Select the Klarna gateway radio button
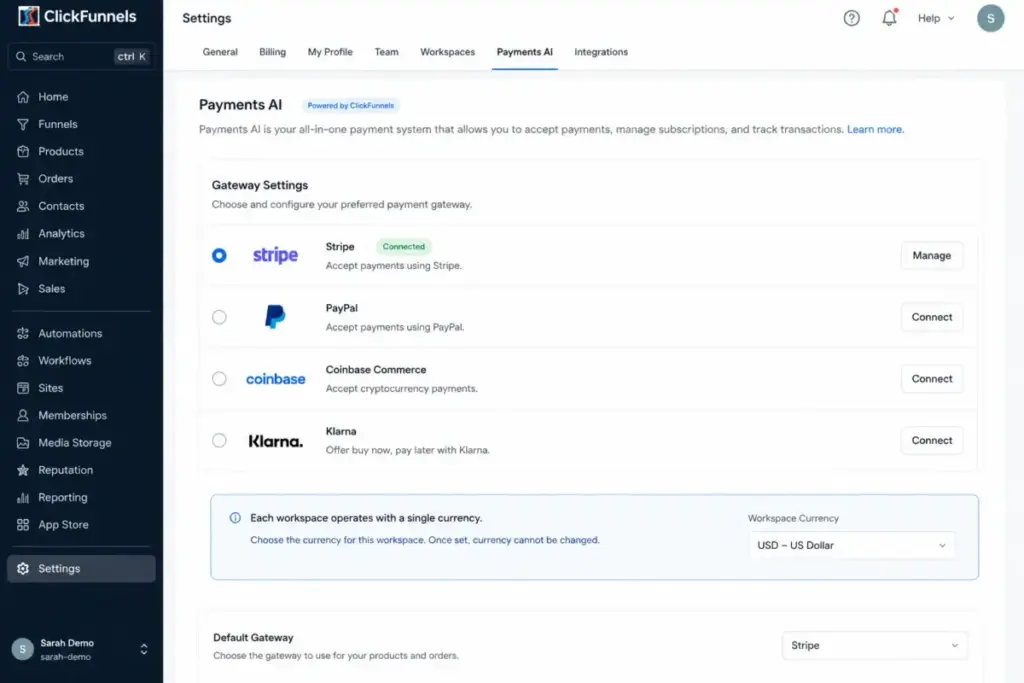1024x683 pixels. pos(219,441)
